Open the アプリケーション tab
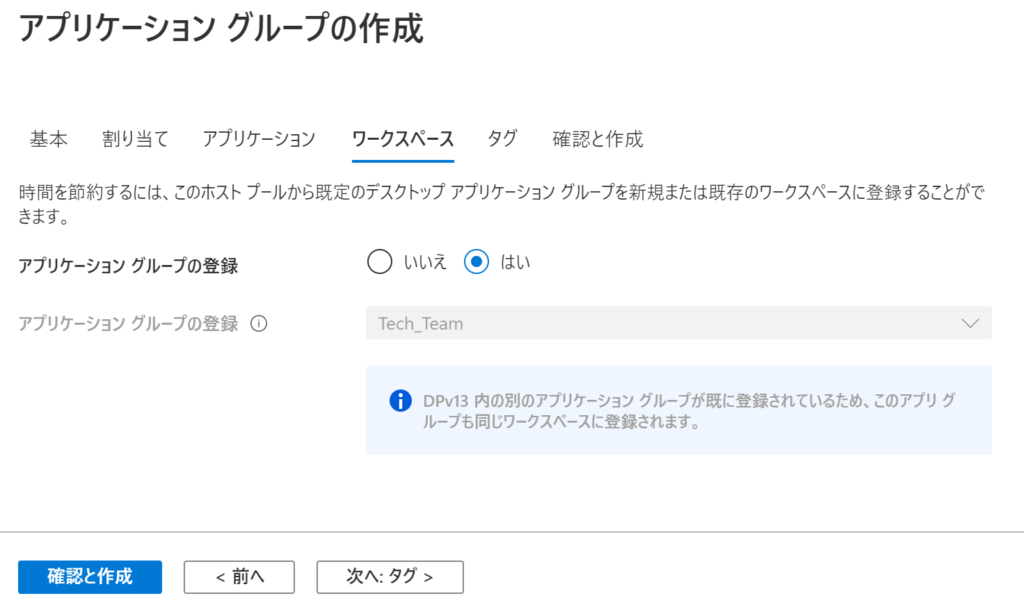1024x612 pixels. 259,138
